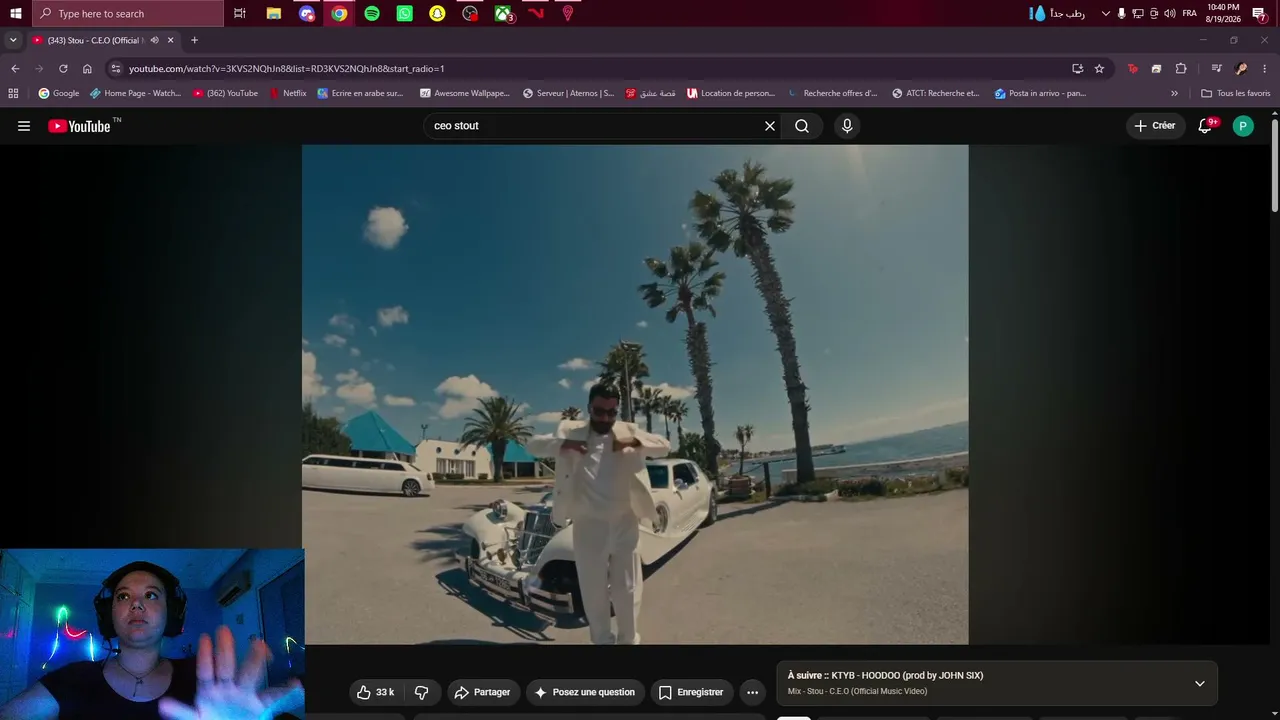Click the Windows taskbar search box

point(128,13)
